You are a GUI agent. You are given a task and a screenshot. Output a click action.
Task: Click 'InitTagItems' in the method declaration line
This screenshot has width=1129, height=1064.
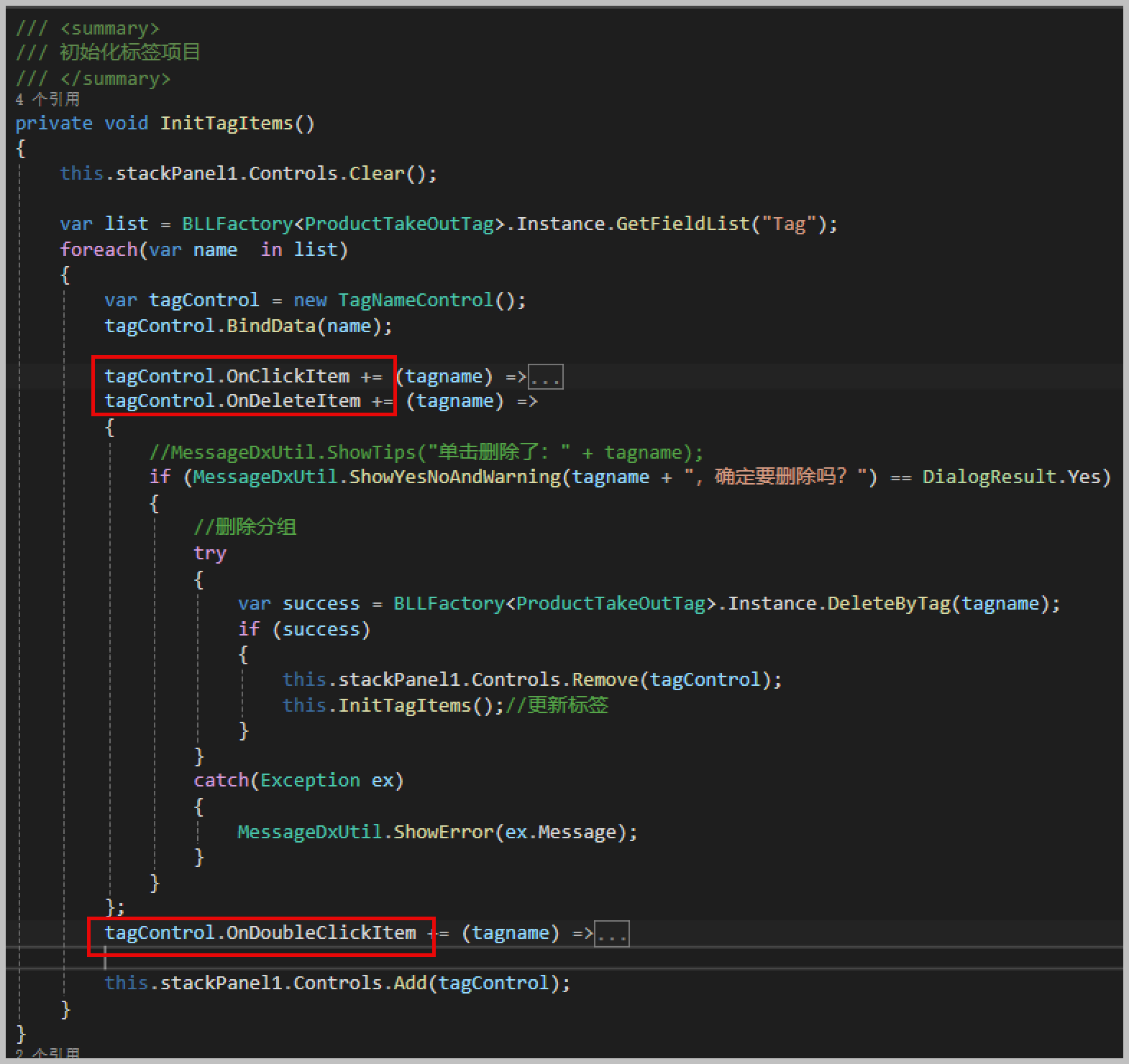point(227,124)
